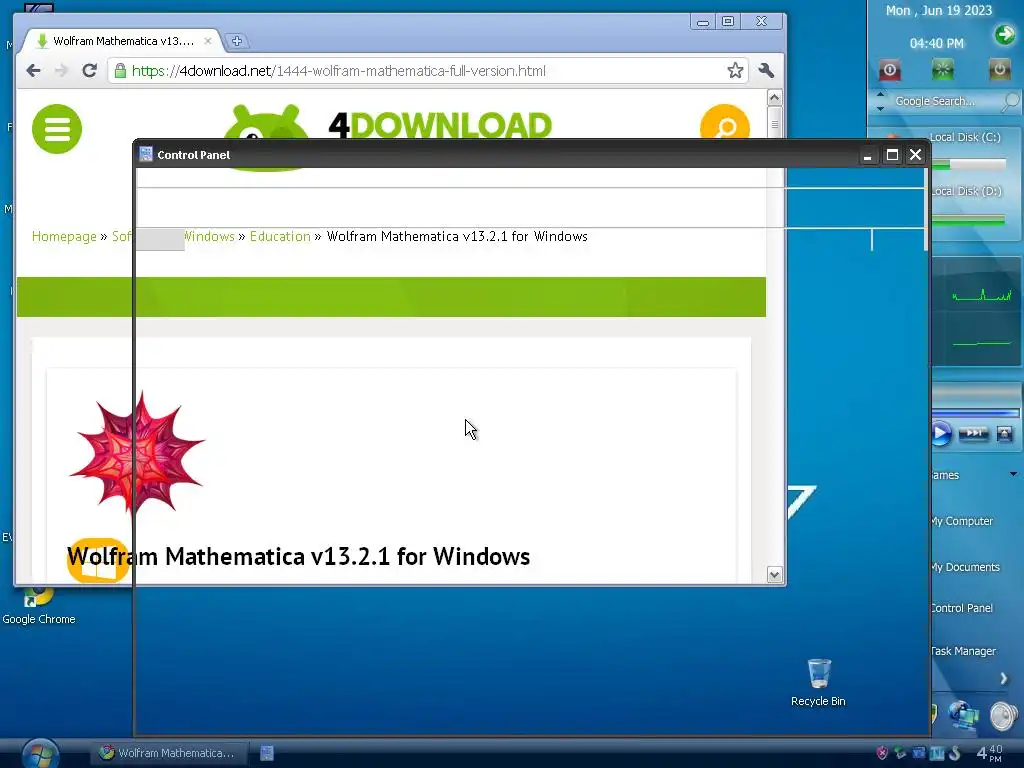1024x768 pixels.
Task: Click Local Disk (C:) usage bar
Action: [968, 165]
